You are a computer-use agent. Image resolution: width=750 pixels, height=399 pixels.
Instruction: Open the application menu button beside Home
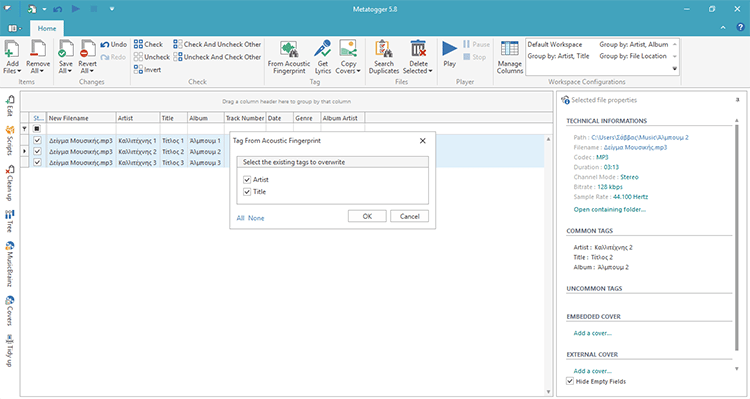(15, 28)
